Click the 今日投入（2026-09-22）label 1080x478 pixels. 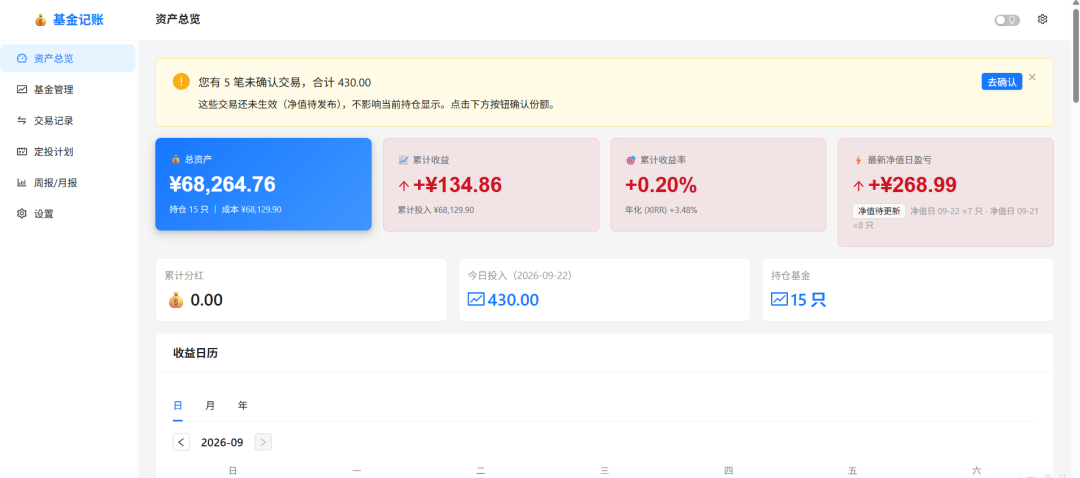point(520,276)
